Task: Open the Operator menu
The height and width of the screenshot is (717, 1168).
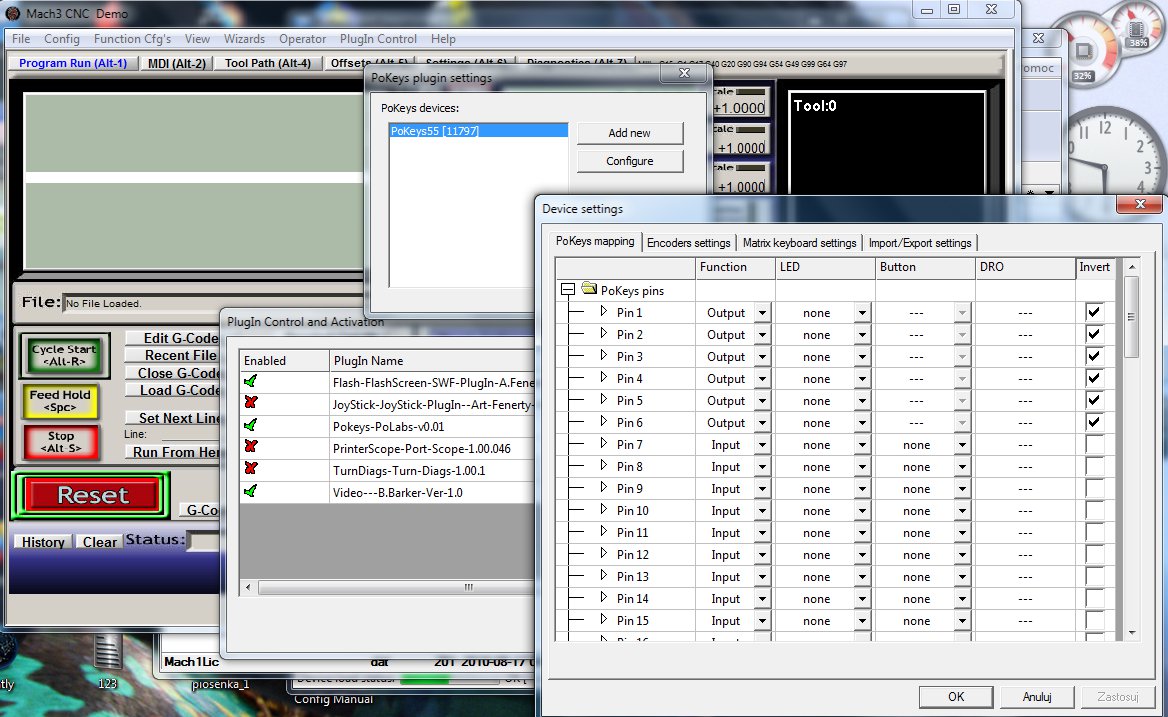Action: (302, 39)
